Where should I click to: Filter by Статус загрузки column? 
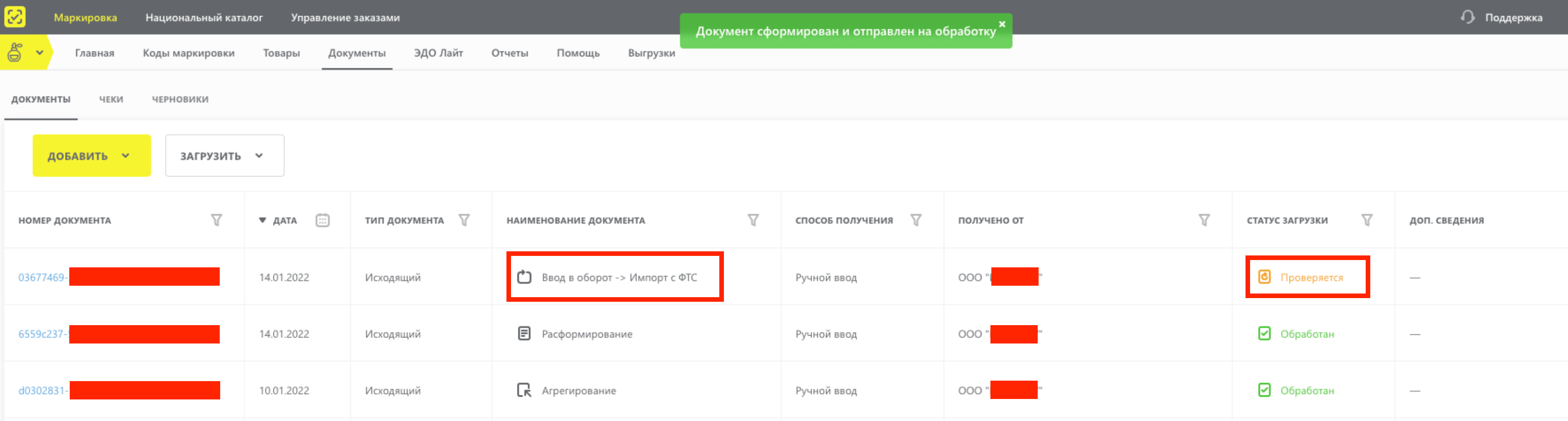1367,220
